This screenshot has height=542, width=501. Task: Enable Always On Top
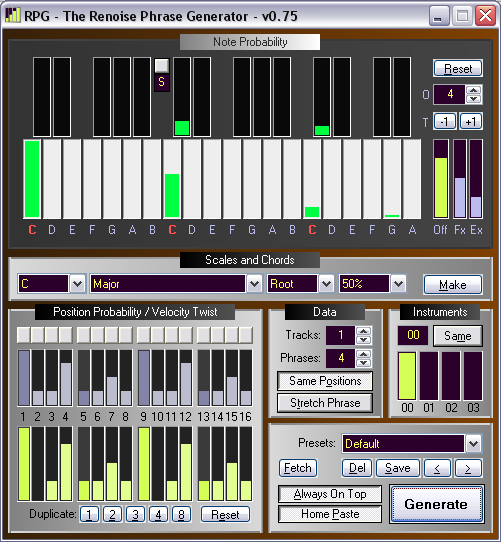tap(330, 494)
